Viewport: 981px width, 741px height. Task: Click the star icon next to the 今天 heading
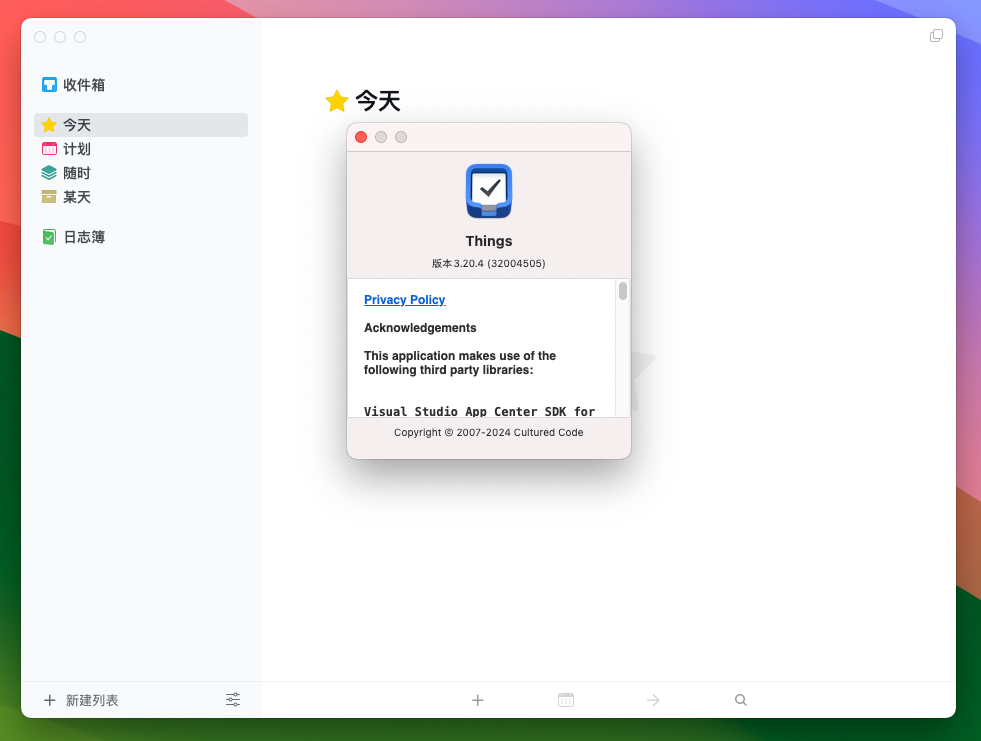(x=335, y=100)
